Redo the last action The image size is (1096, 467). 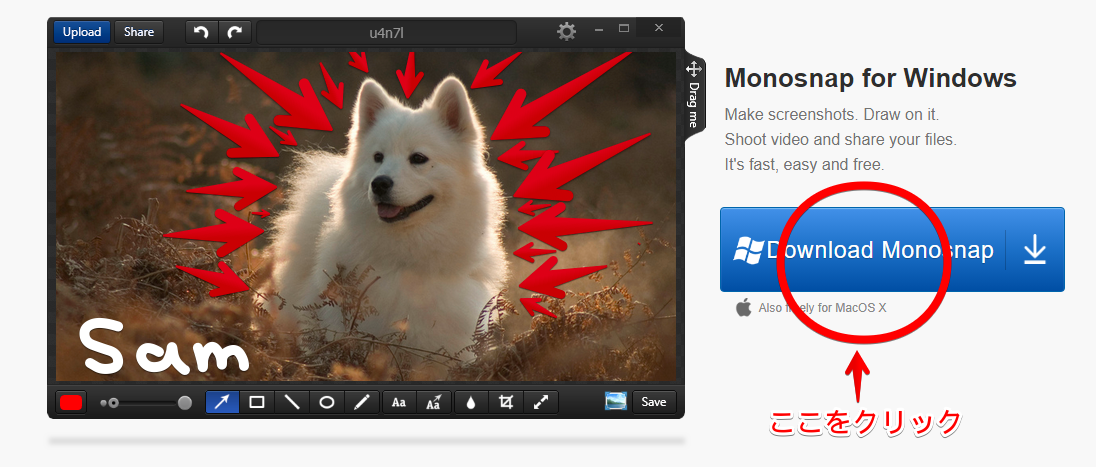[x=236, y=32]
